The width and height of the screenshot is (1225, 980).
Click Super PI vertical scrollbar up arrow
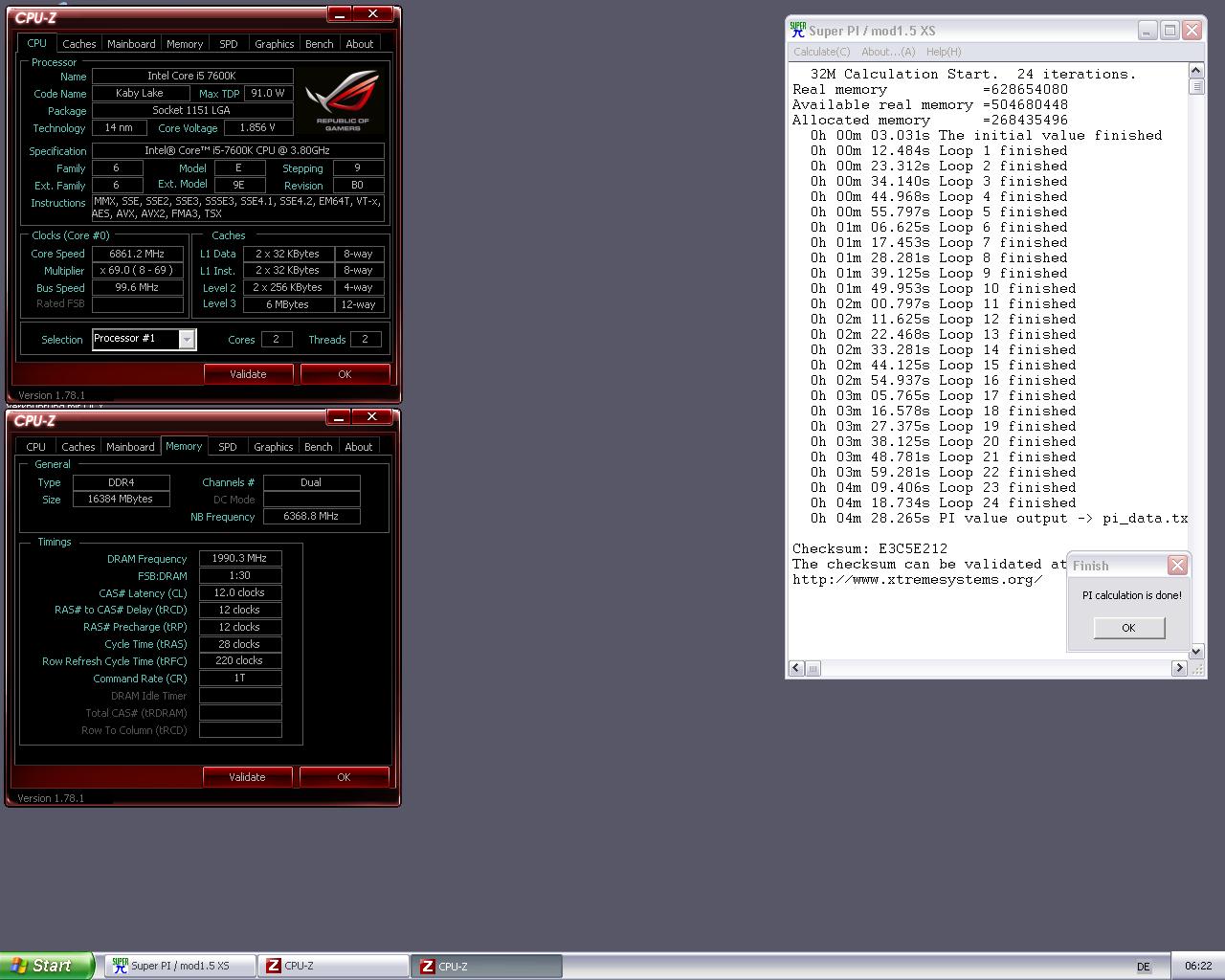(1196, 71)
